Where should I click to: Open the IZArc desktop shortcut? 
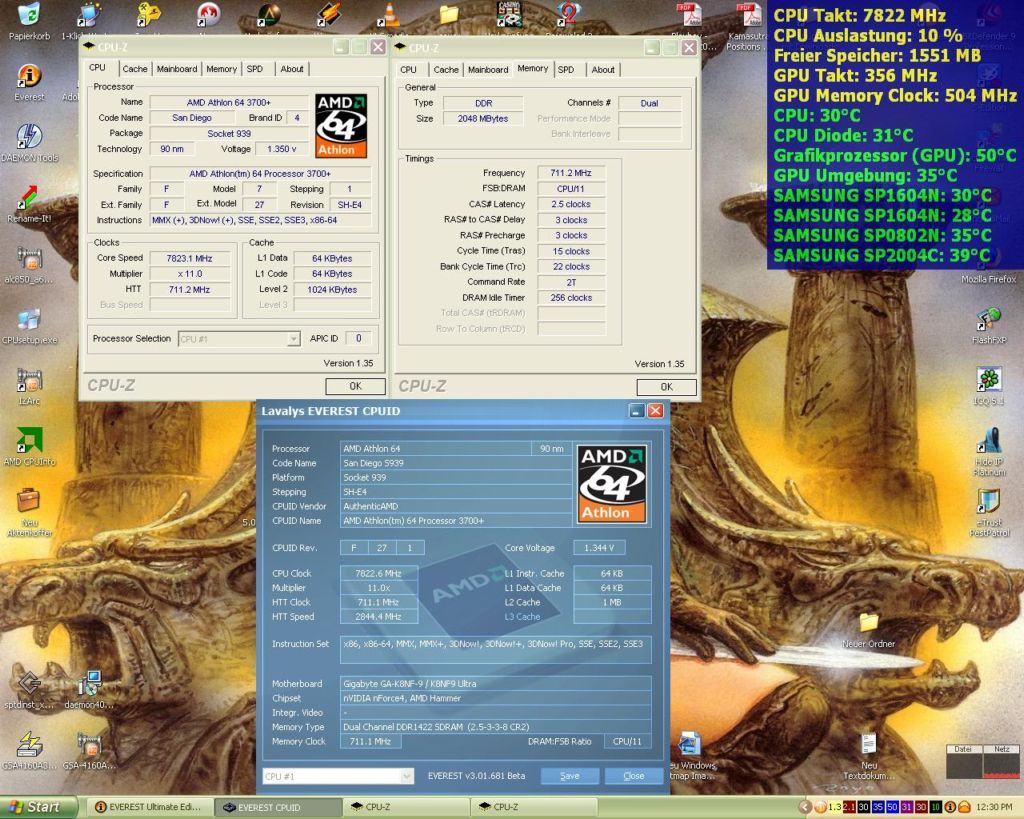(29, 380)
